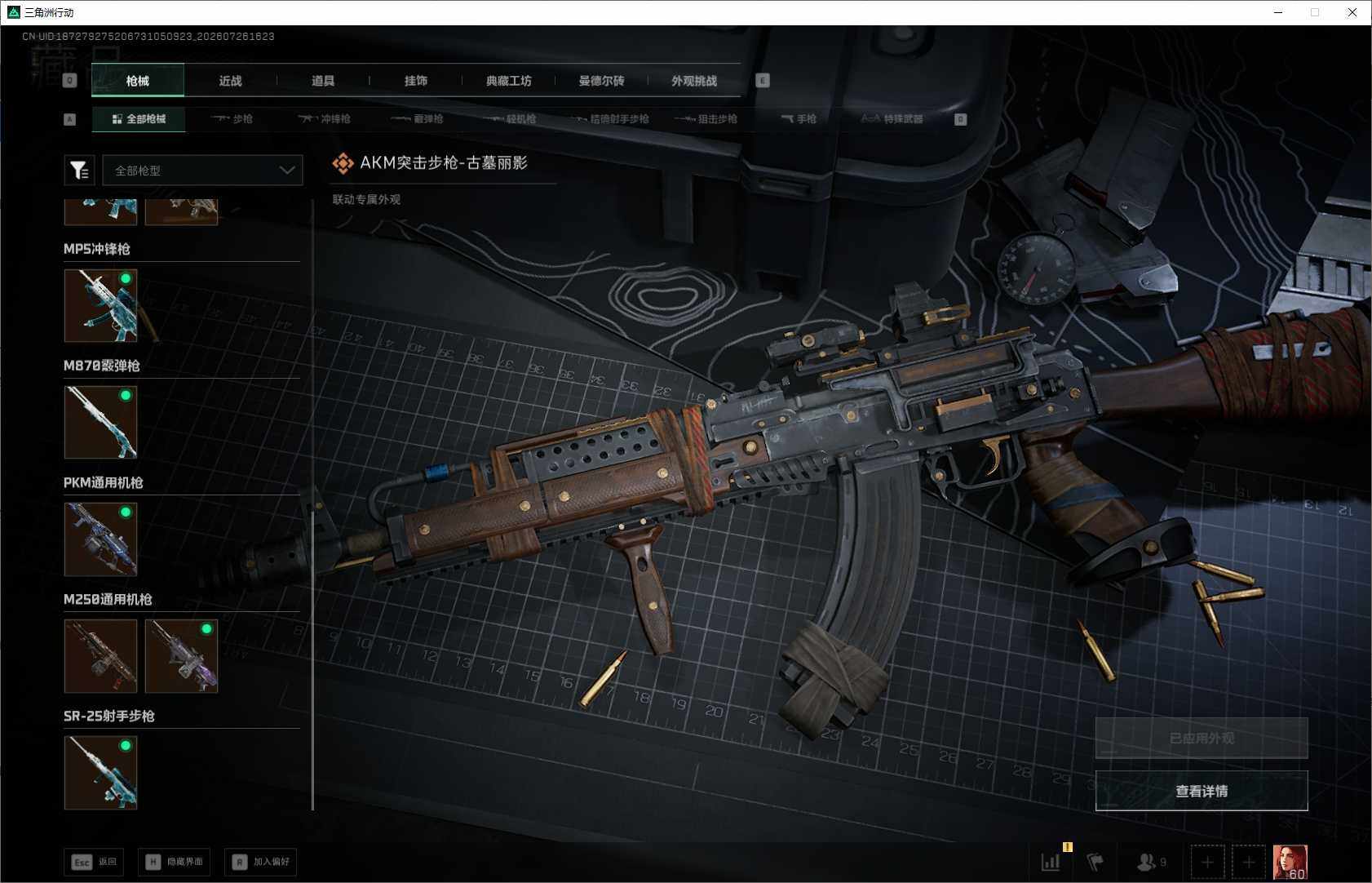The width and height of the screenshot is (1372, 883).
Task: Click the 已应用外观 applied skin button
Action: click(1202, 739)
